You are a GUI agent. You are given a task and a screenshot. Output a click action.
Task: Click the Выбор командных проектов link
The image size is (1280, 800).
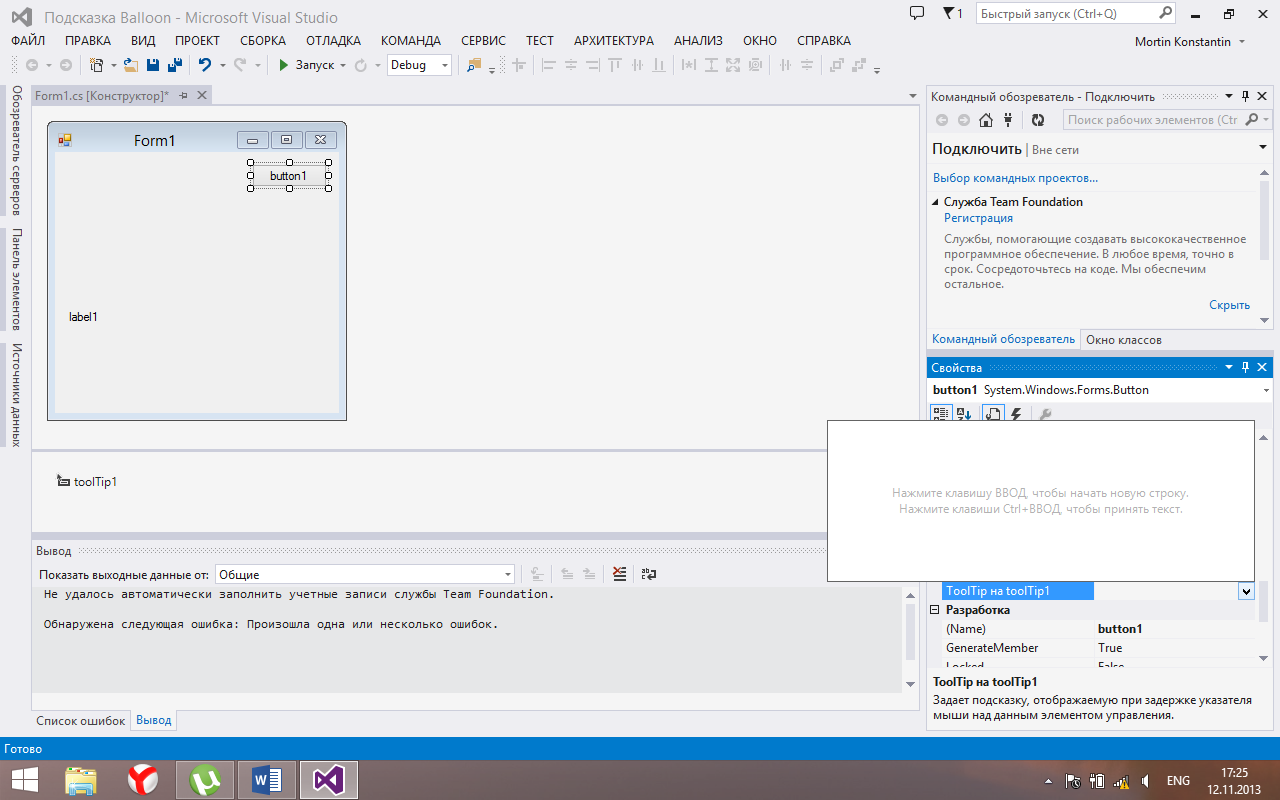tap(1015, 178)
